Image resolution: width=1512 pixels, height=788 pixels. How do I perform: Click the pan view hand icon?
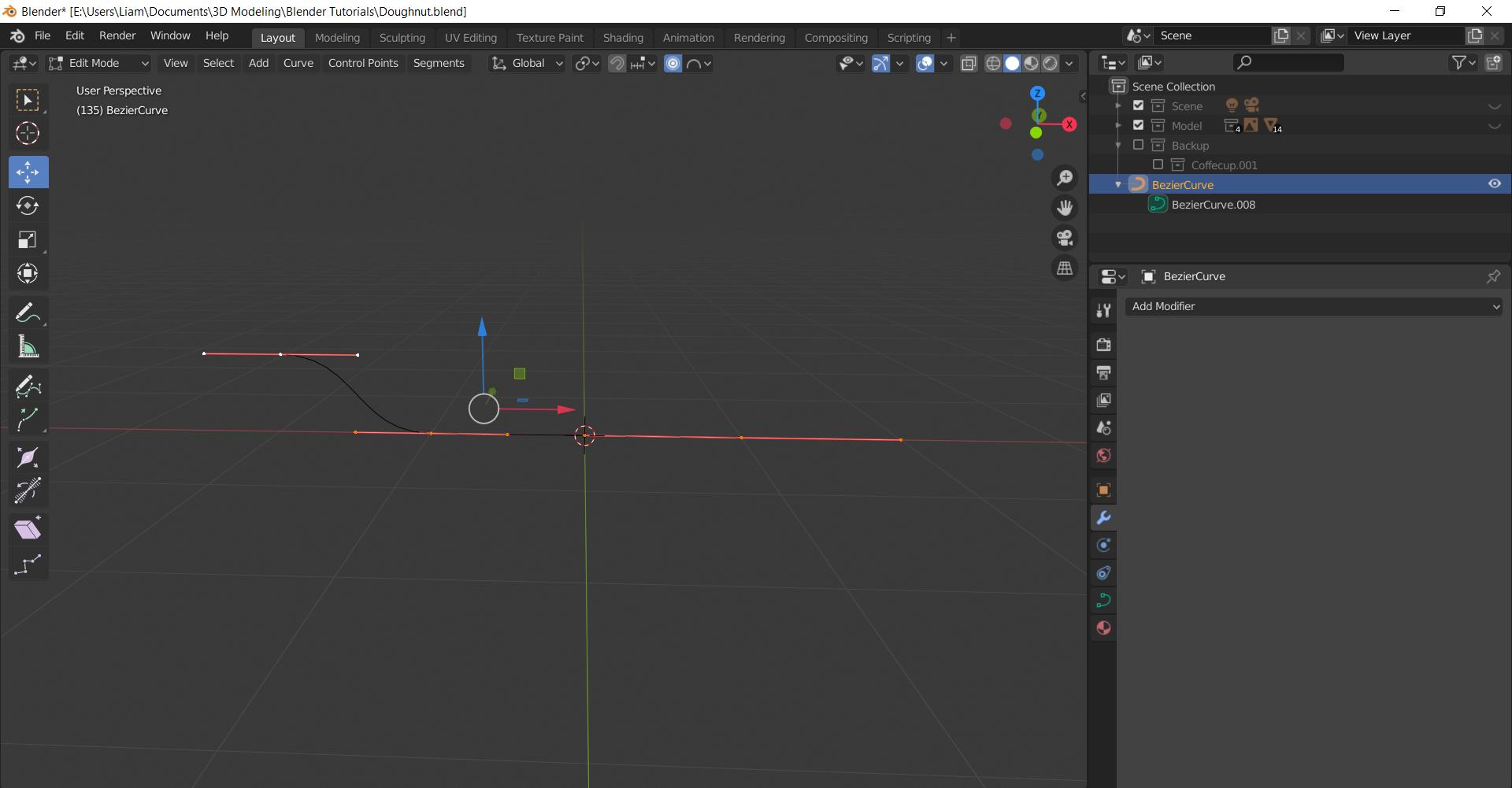pyautogui.click(x=1065, y=208)
